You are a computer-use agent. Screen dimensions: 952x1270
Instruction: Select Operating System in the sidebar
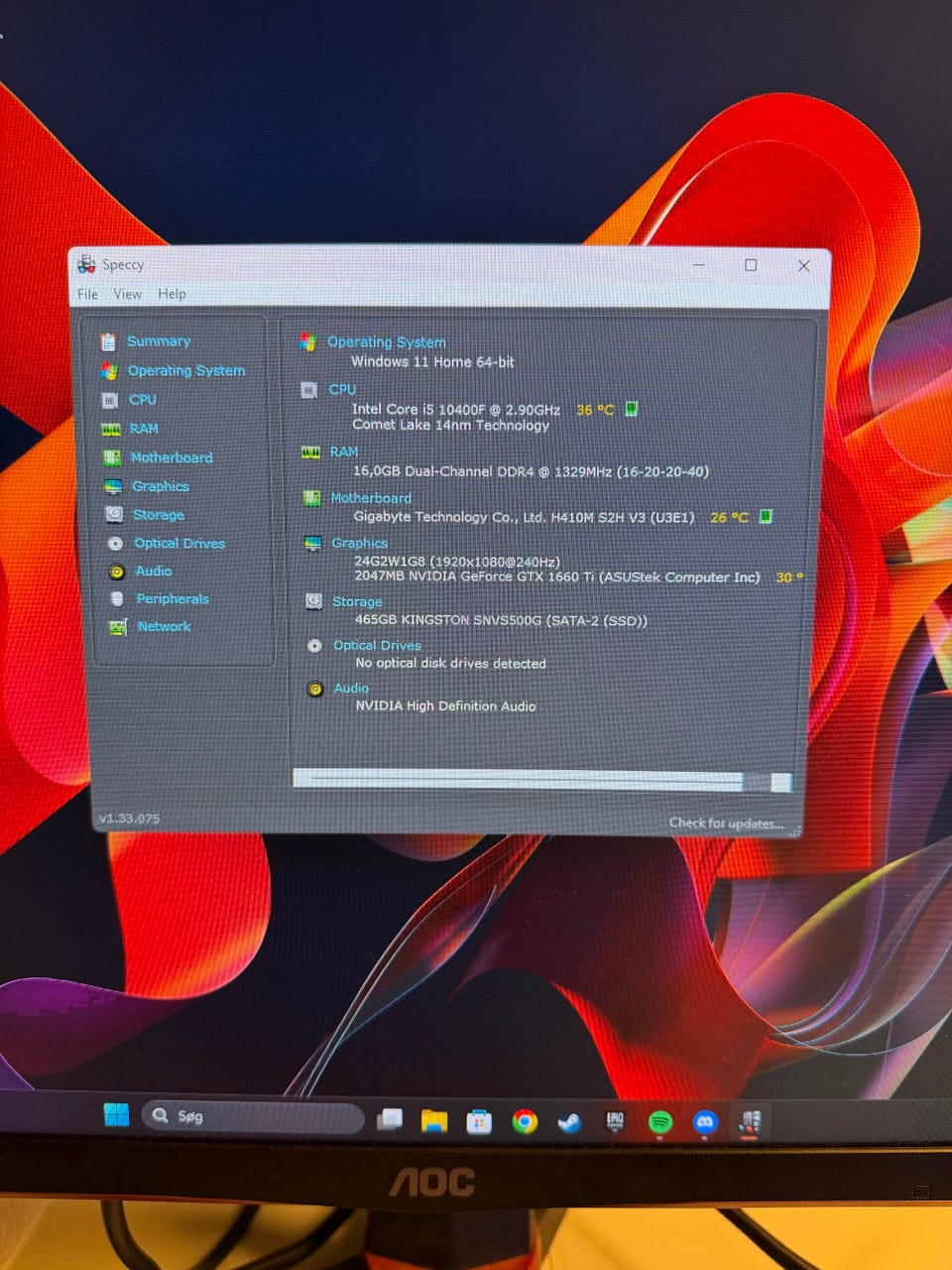186,370
